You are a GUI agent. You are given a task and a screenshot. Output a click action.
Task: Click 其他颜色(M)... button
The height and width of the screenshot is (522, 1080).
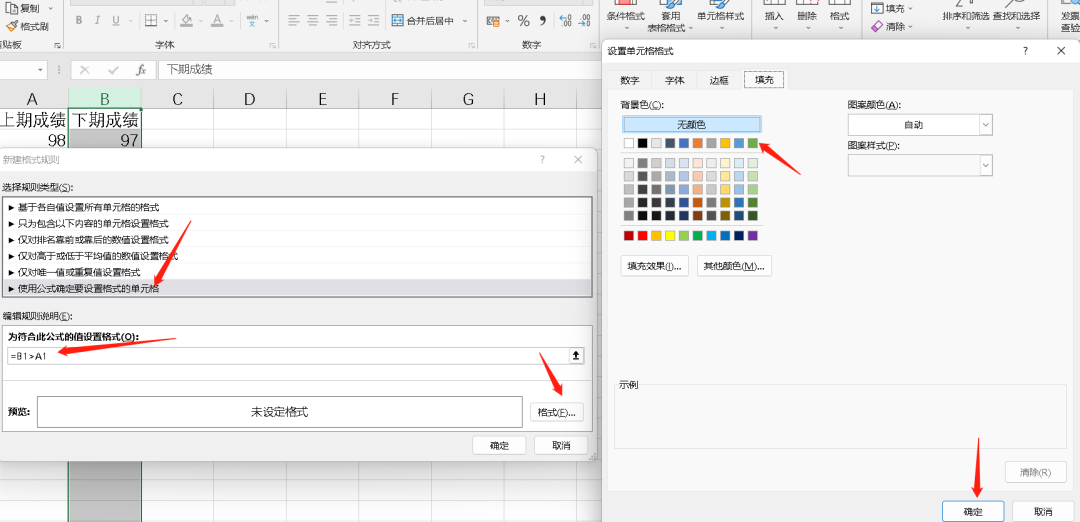[x=737, y=266]
